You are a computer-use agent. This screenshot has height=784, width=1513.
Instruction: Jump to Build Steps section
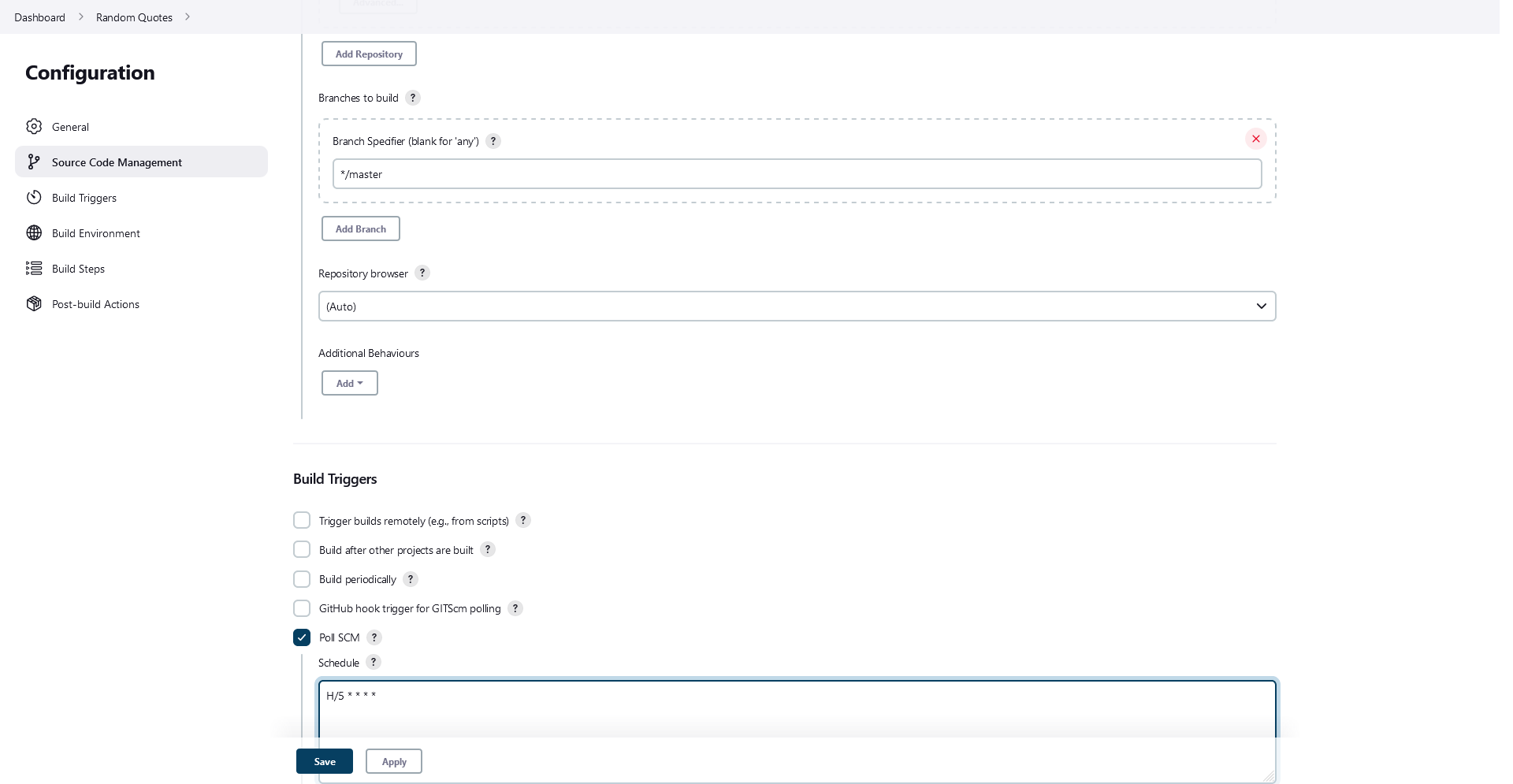tap(141, 268)
